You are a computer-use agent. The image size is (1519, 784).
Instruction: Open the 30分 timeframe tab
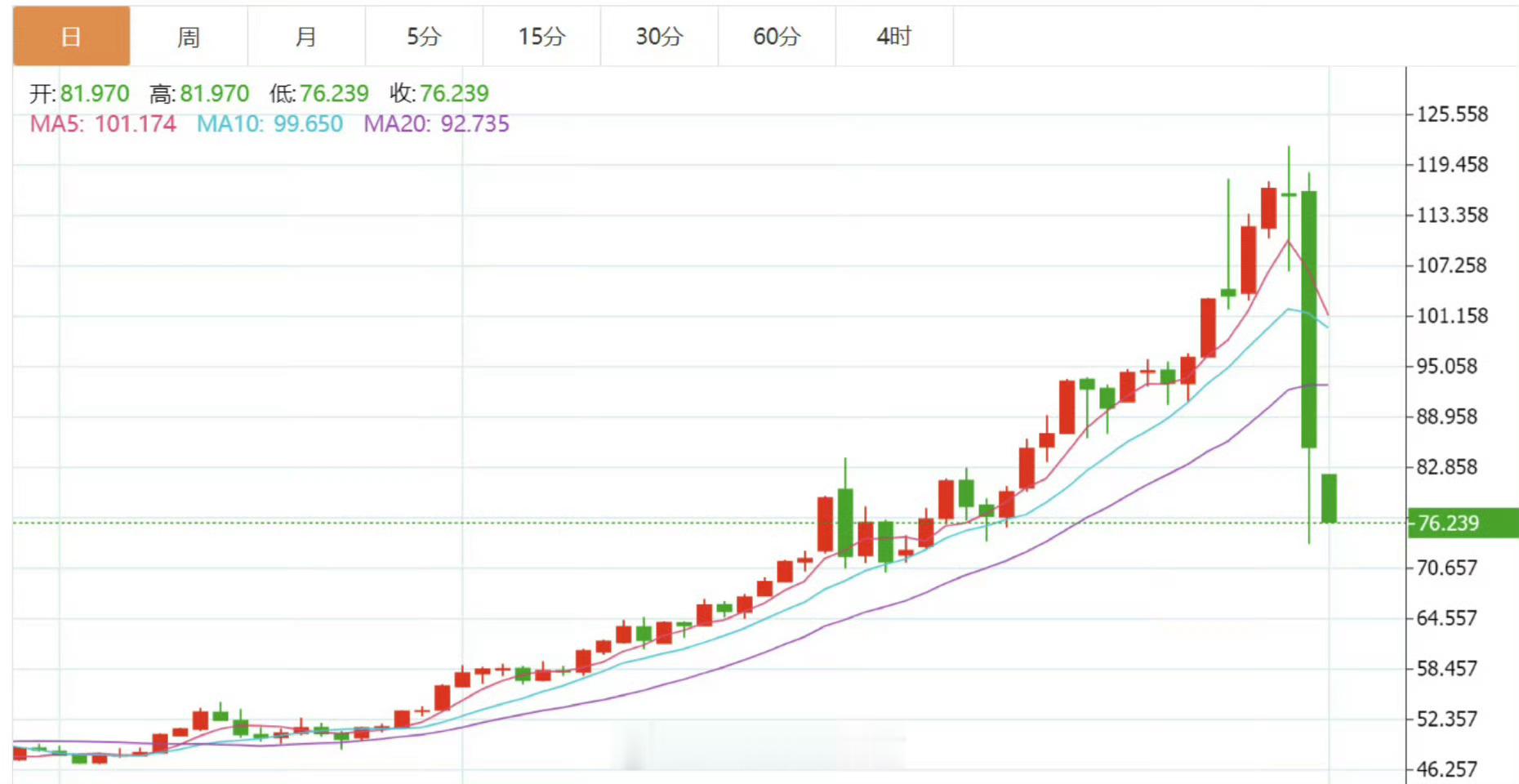point(659,36)
